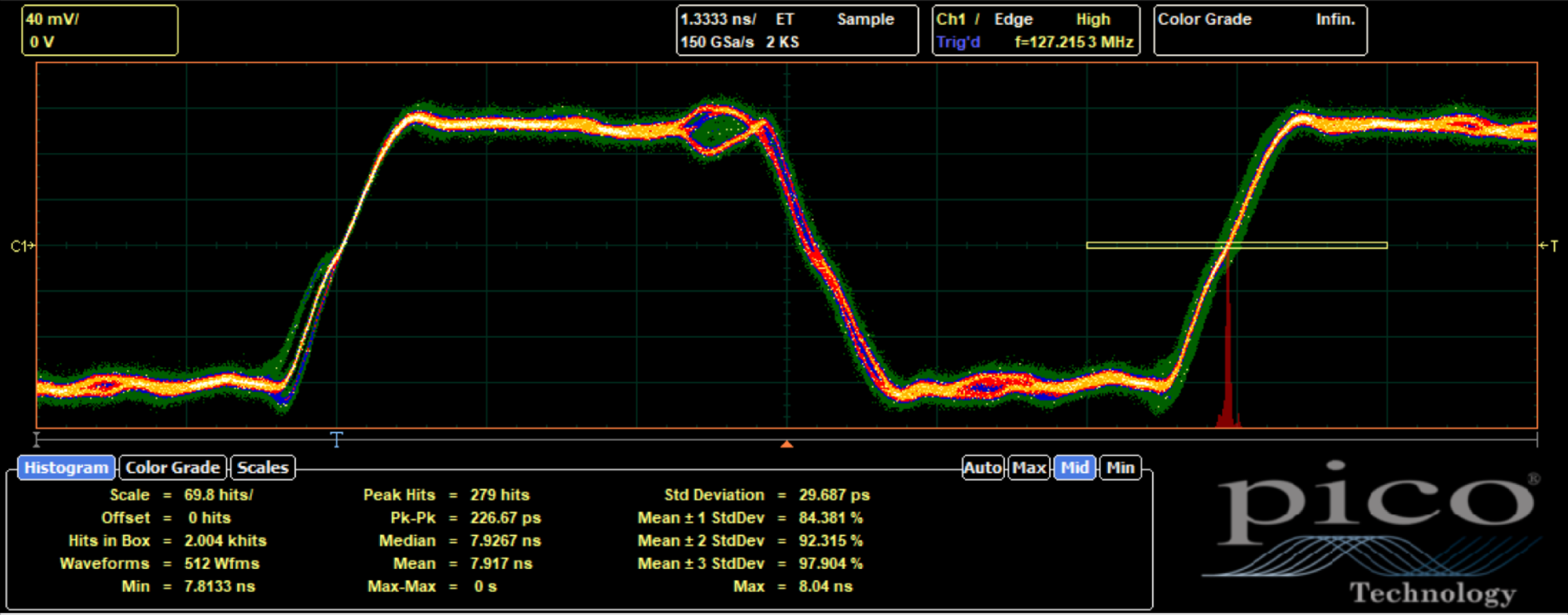Click the Color Grade Infin. display box
This screenshot has height=615, width=1568.
pos(1260,31)
